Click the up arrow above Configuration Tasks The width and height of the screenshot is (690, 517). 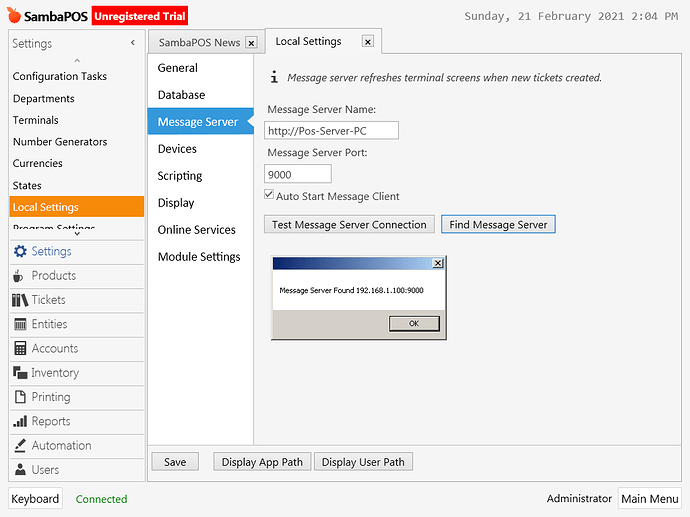(77, 61)
